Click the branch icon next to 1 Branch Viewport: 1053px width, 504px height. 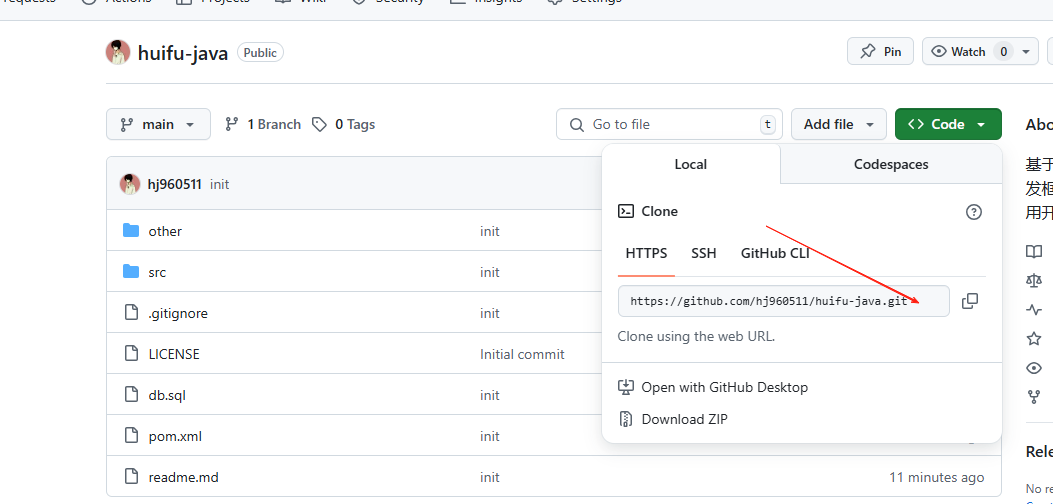pyautogui.click(x=232, y=124)
